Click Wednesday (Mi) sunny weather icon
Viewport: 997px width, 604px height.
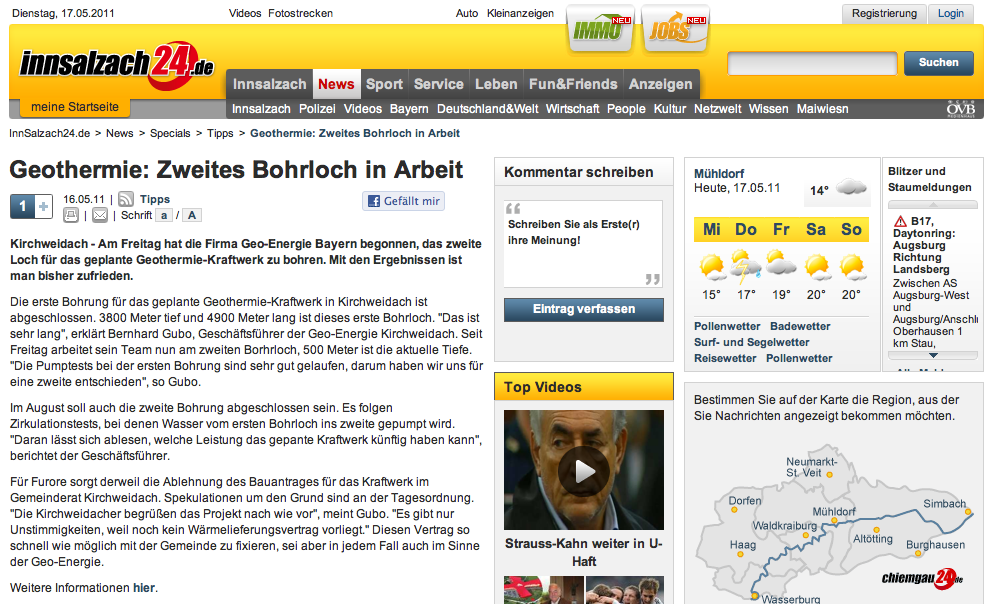click(x=712, y=266)
